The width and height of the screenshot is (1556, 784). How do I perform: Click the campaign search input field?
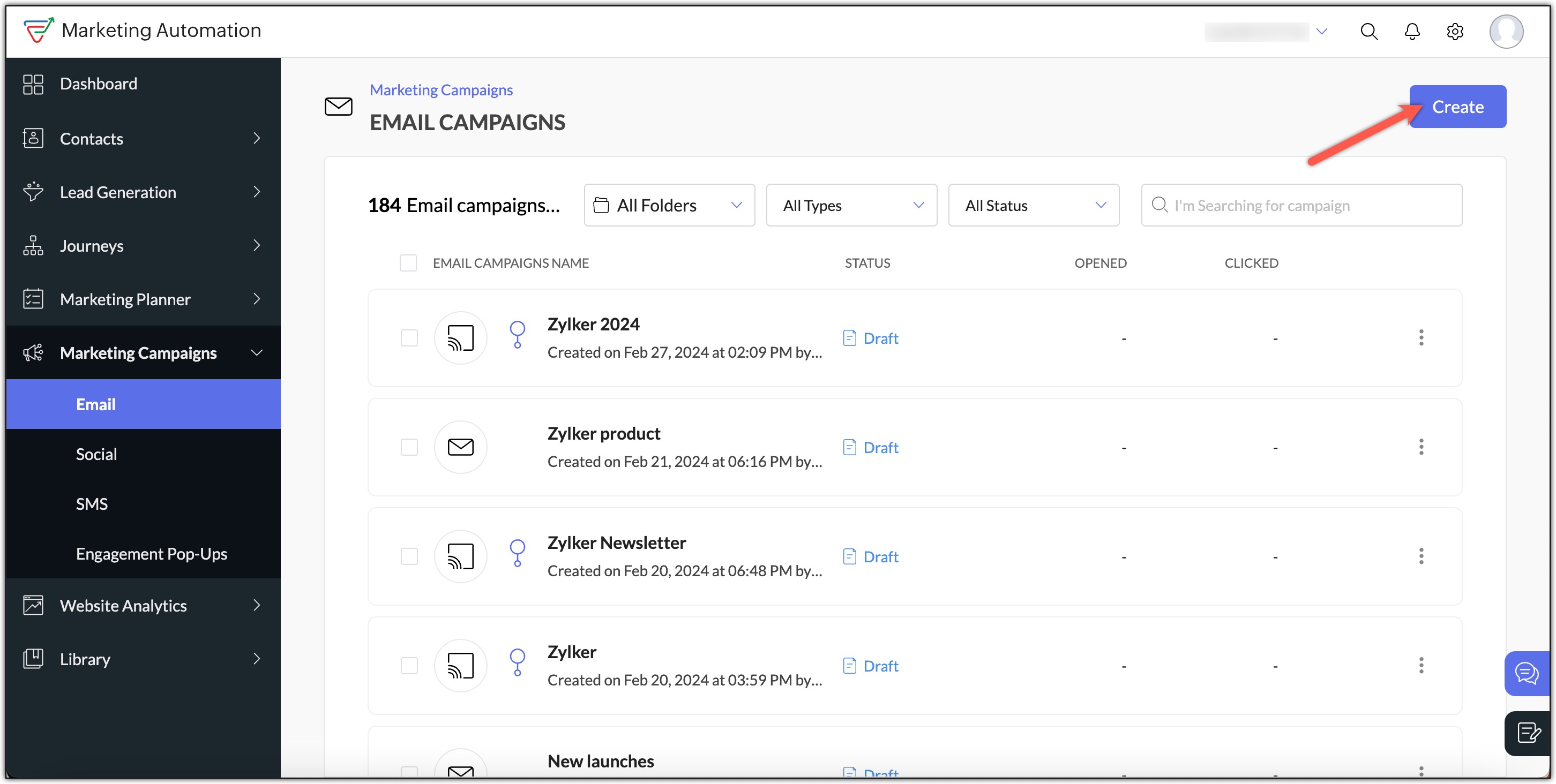(1301, 205)
